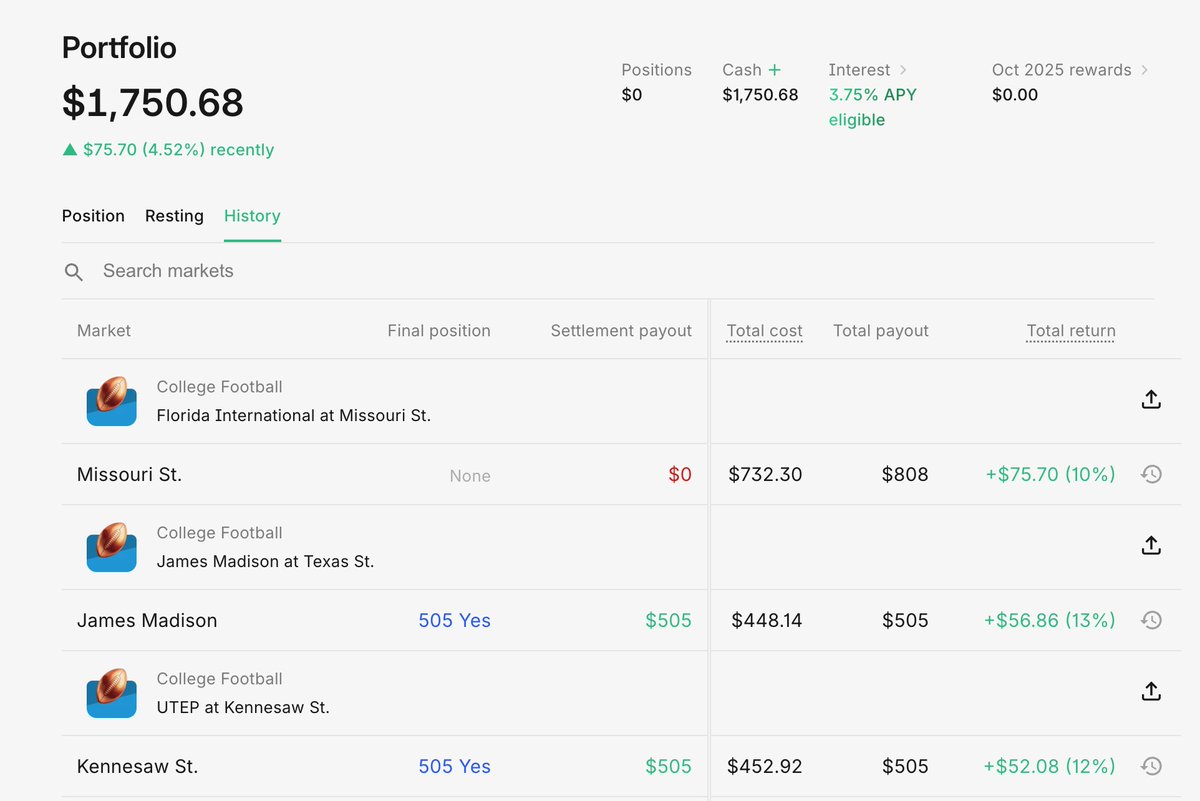
Task: Open the James Madison at Texas St. market
Action: [265, 562]
